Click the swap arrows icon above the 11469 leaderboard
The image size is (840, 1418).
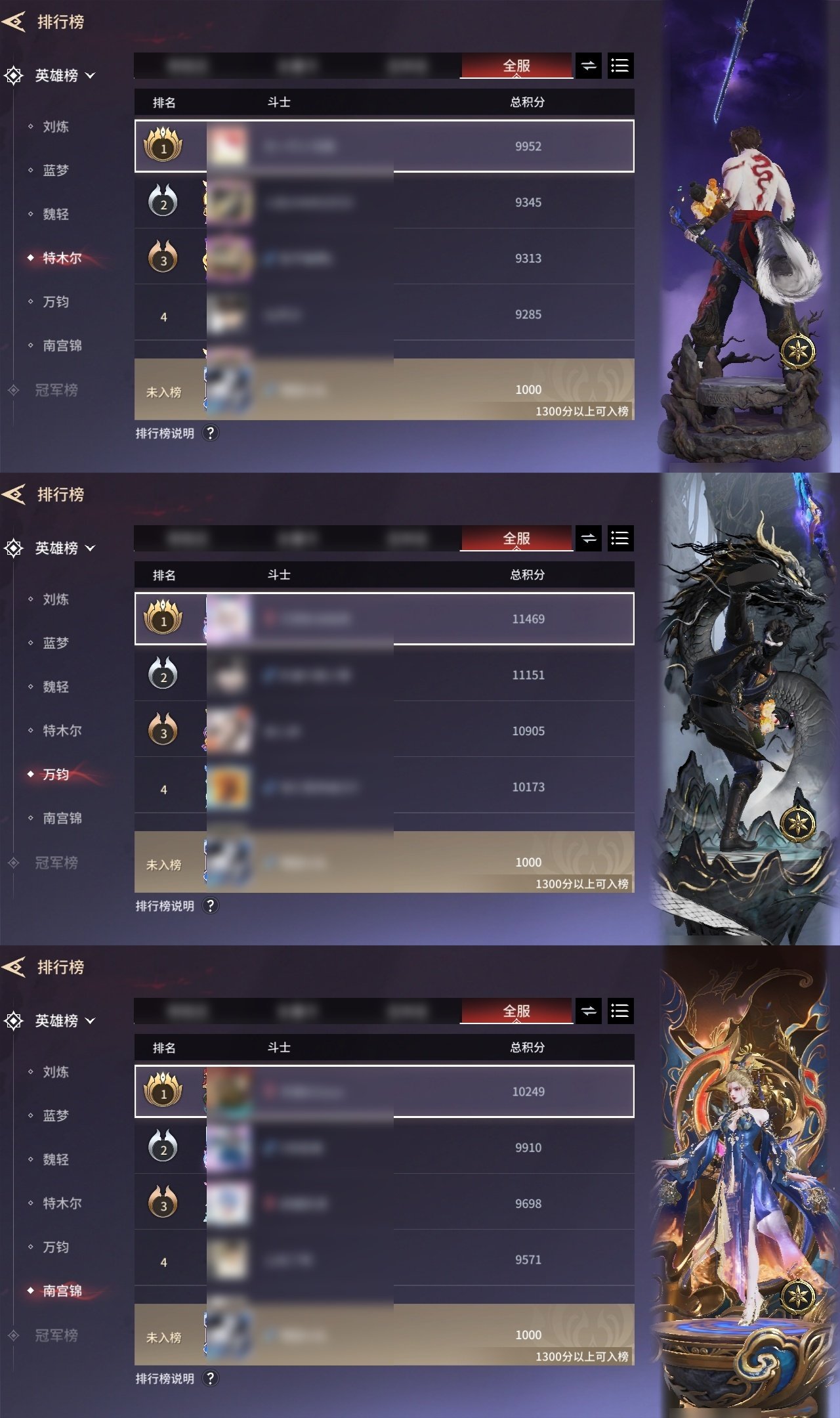point(589,538)
